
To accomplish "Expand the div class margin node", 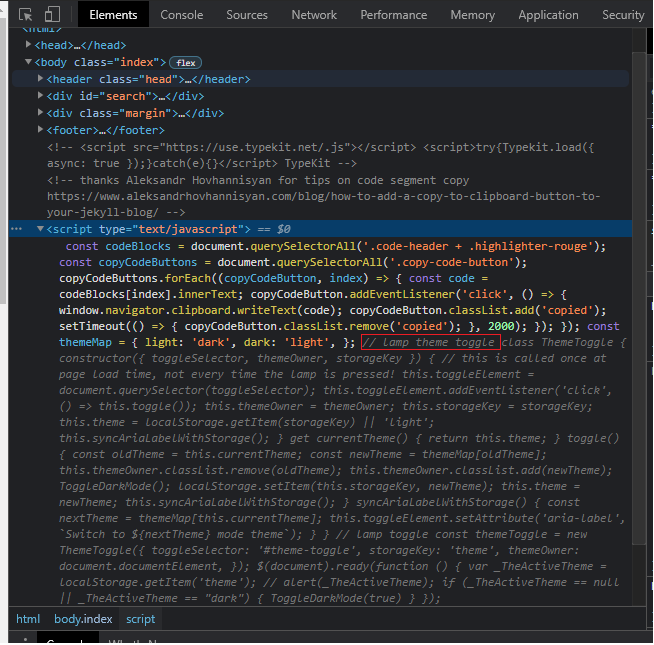I will point(40,113).
